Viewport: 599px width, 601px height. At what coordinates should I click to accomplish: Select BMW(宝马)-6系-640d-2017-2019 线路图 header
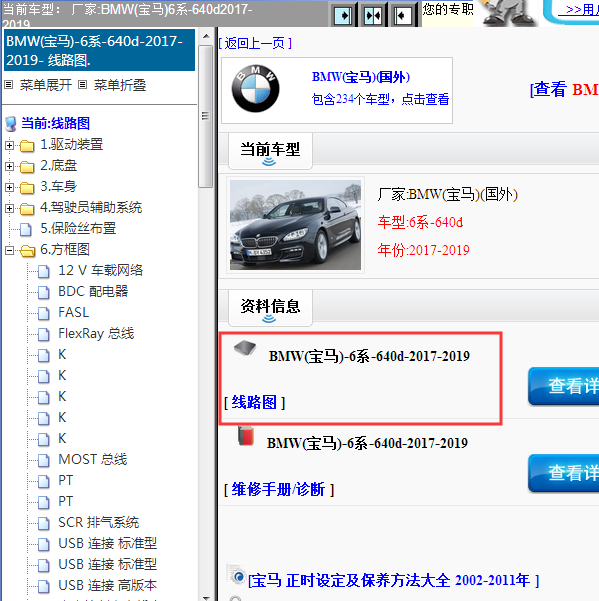(99, 51)
